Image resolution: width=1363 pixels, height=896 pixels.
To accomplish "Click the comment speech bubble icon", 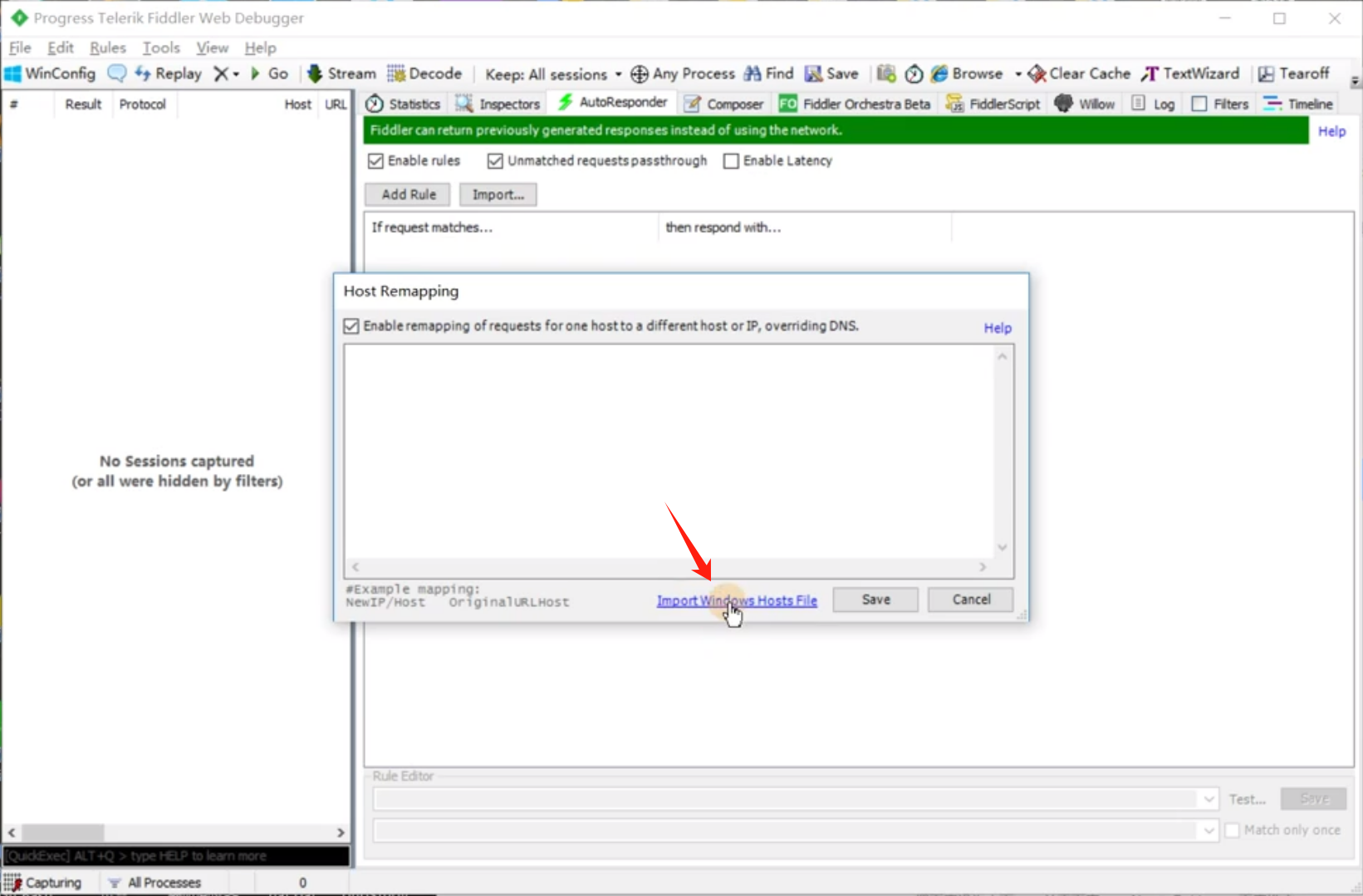I will coord(117,74).
